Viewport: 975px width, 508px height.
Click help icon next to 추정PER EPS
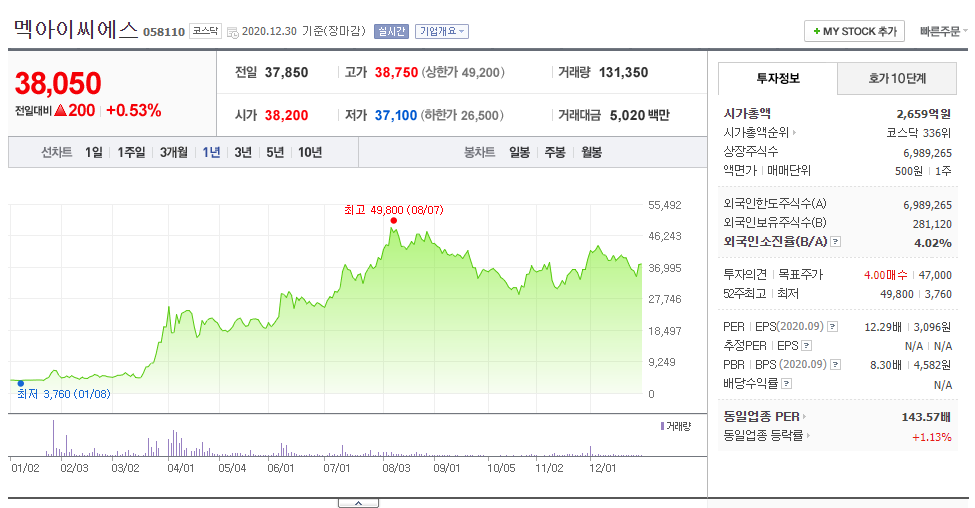806,346
